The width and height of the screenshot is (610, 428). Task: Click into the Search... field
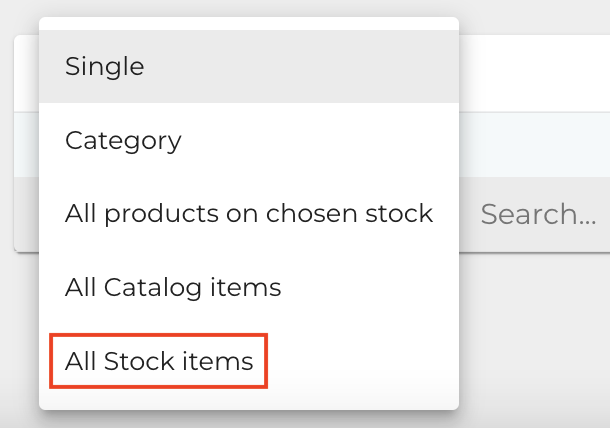pos(538,213)
